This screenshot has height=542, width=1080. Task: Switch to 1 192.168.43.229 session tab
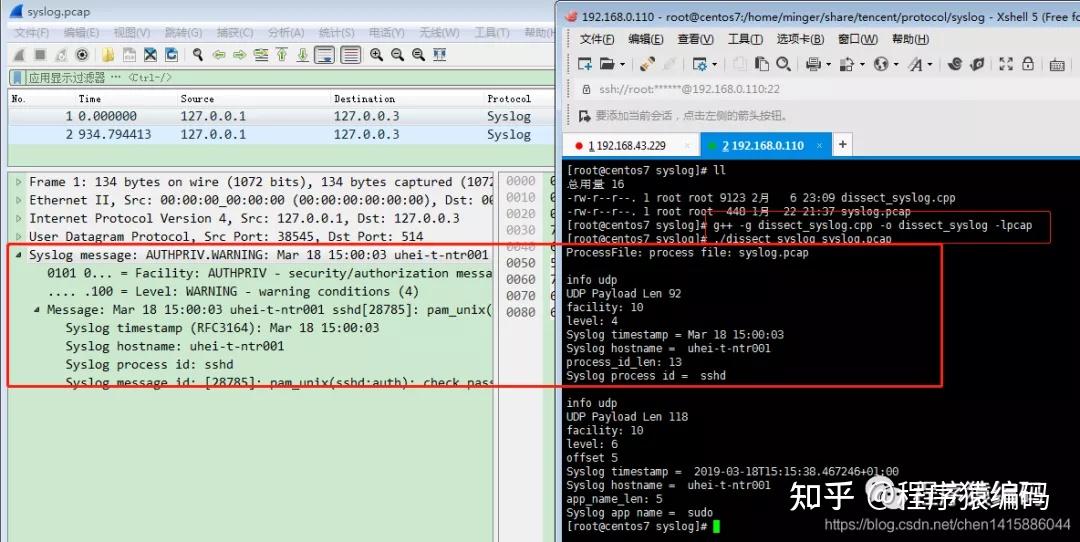631,145
